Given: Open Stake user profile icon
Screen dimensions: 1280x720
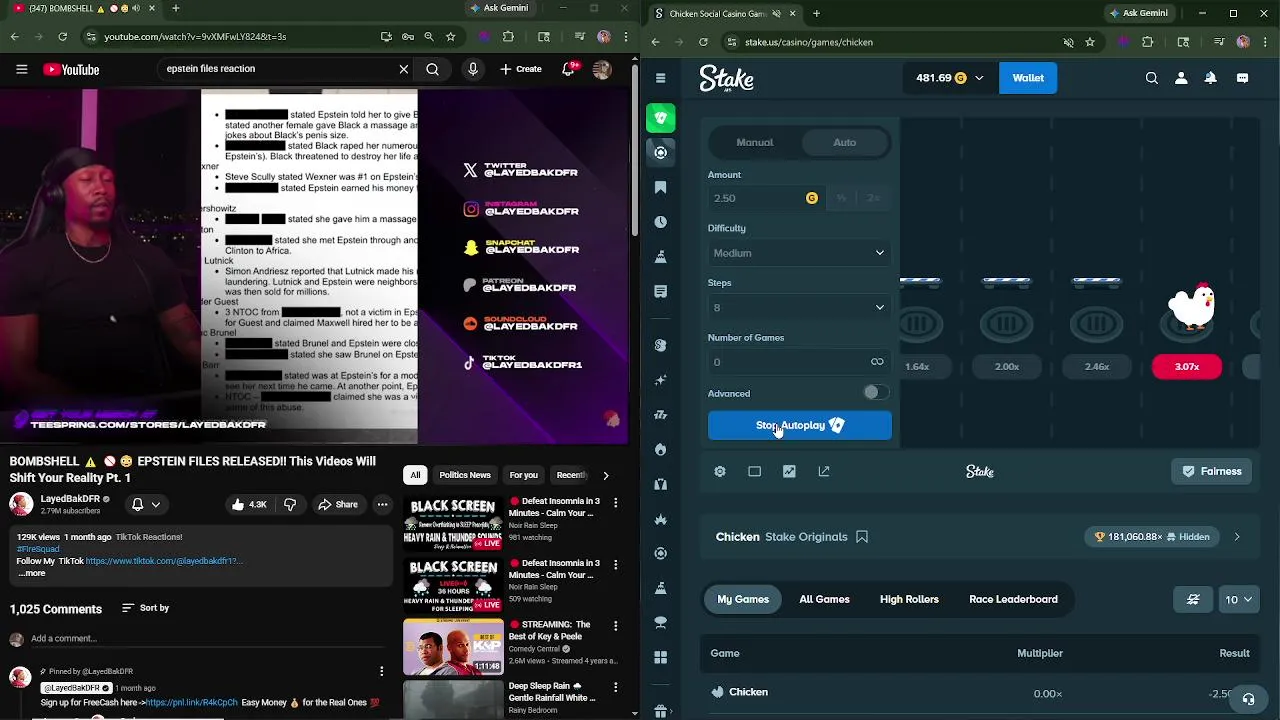Looking at the screenshot, I should (x=1181, y=78).
